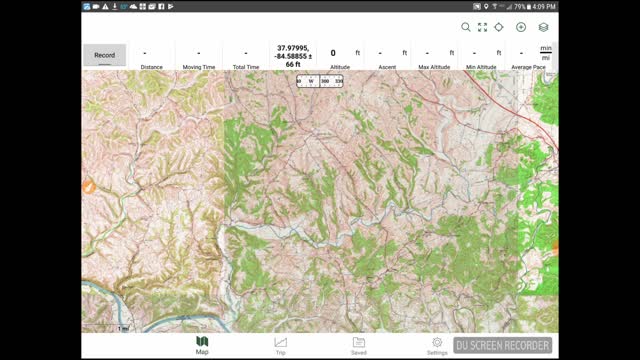Tap coordinates 37.97995, -84.58855 readout
Viewport: 640px width, 360px height.
293,56
